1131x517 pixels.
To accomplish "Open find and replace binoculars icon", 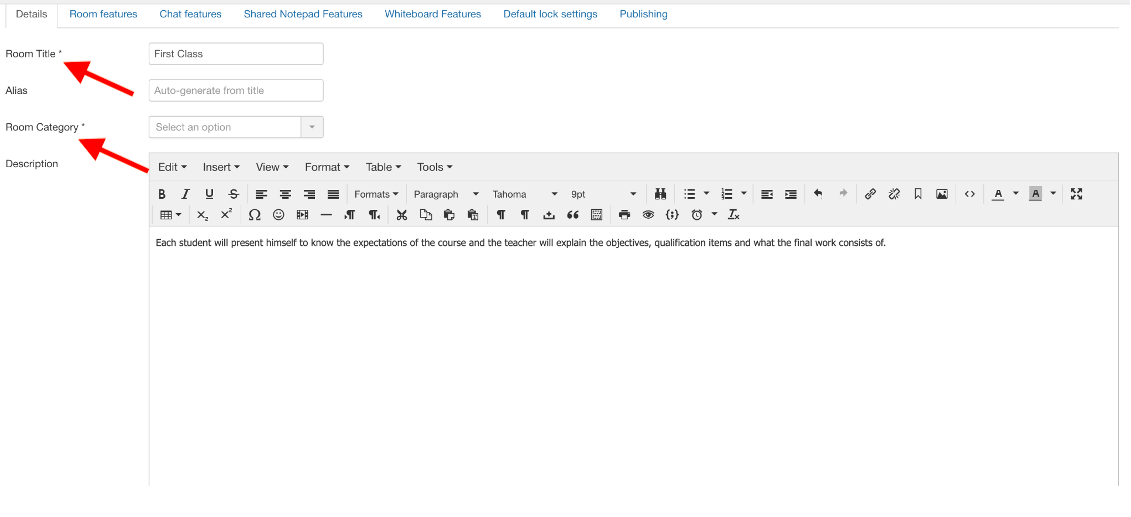I will (x=659, y=194).
